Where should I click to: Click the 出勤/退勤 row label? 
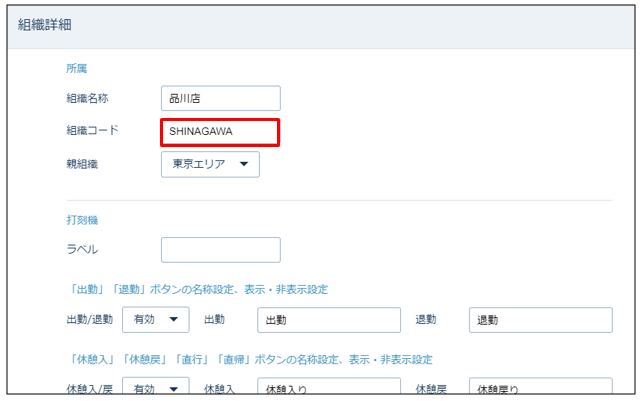pyautogui.click(x=89, y=320)
